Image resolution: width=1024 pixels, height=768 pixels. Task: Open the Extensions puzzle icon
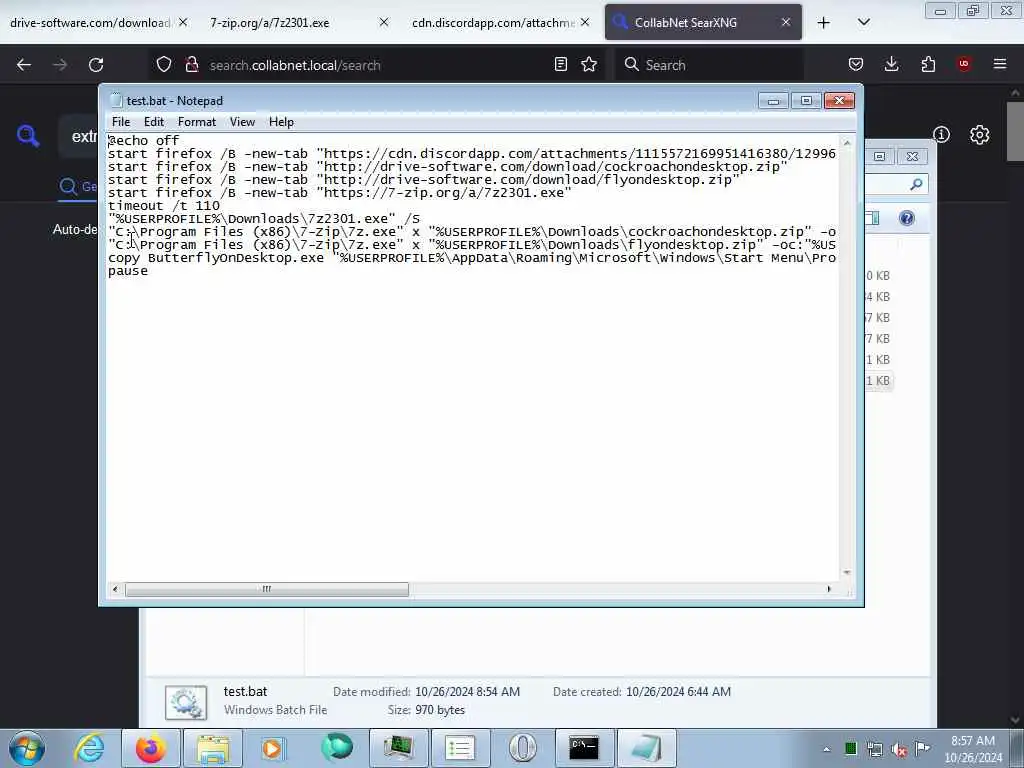coord(928,65)
